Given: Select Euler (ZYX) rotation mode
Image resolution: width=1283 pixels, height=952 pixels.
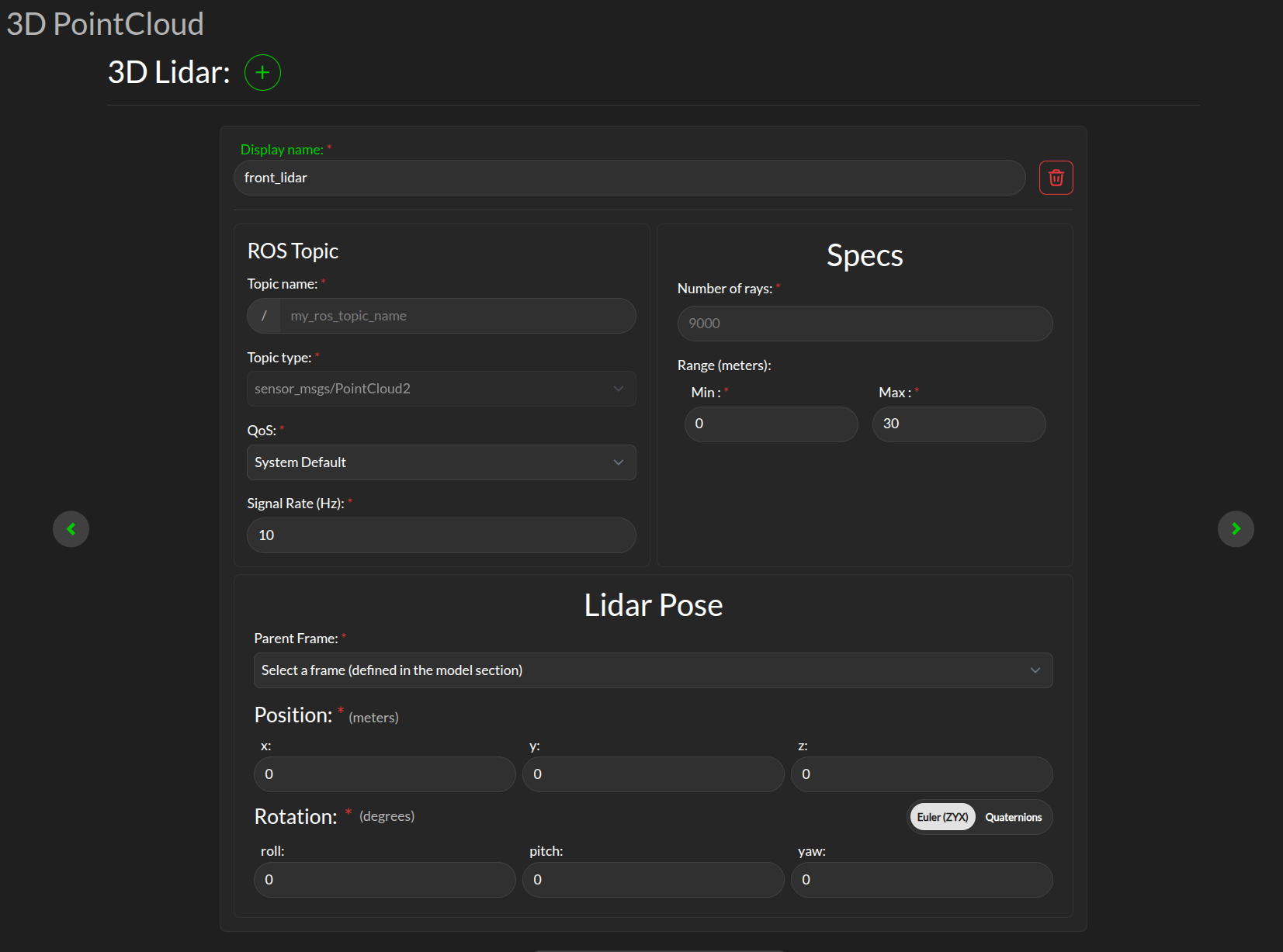Looking at the screenshot, I should point(942,817).
